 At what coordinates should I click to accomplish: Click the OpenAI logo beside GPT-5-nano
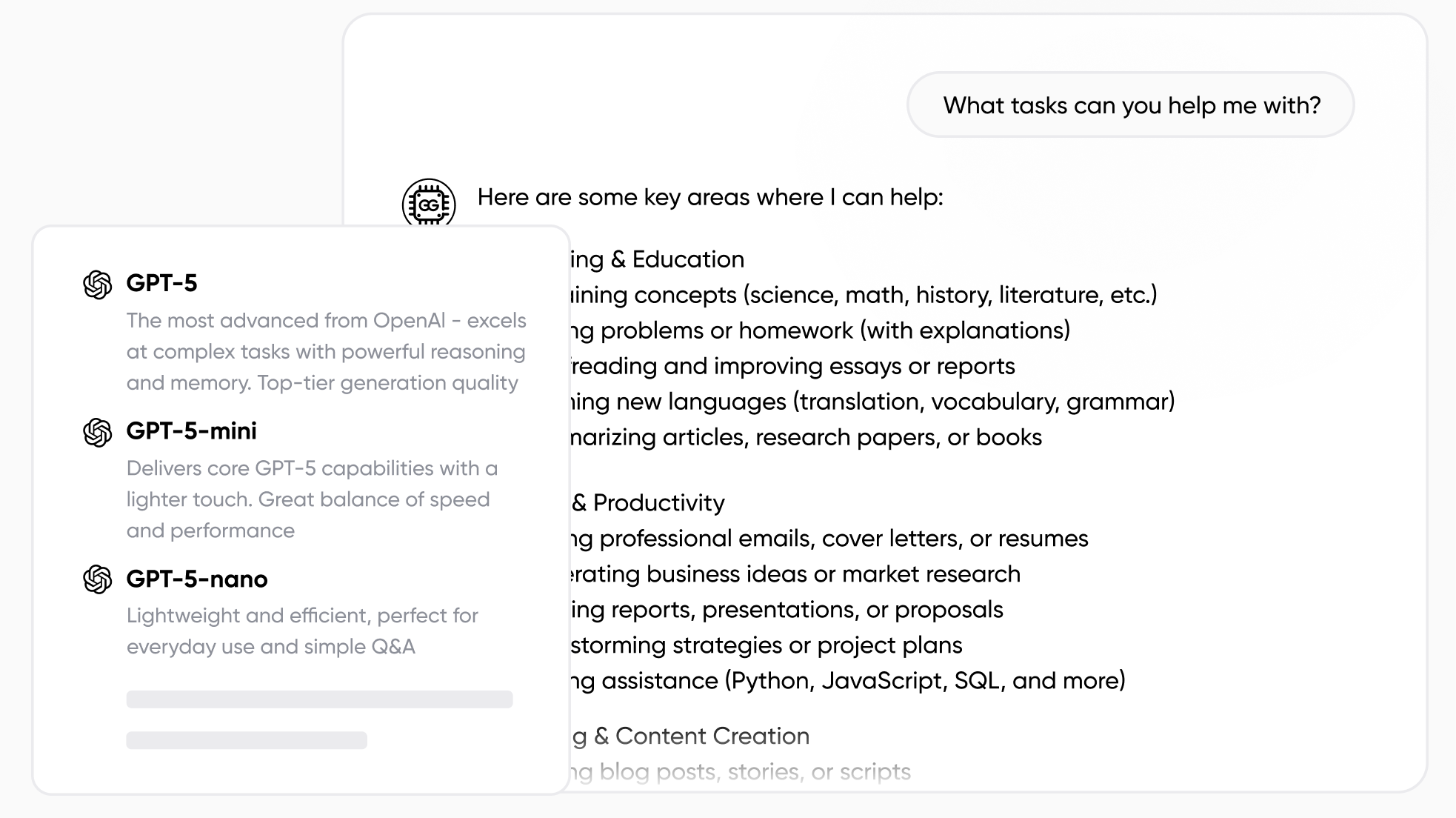coord(97,579)
